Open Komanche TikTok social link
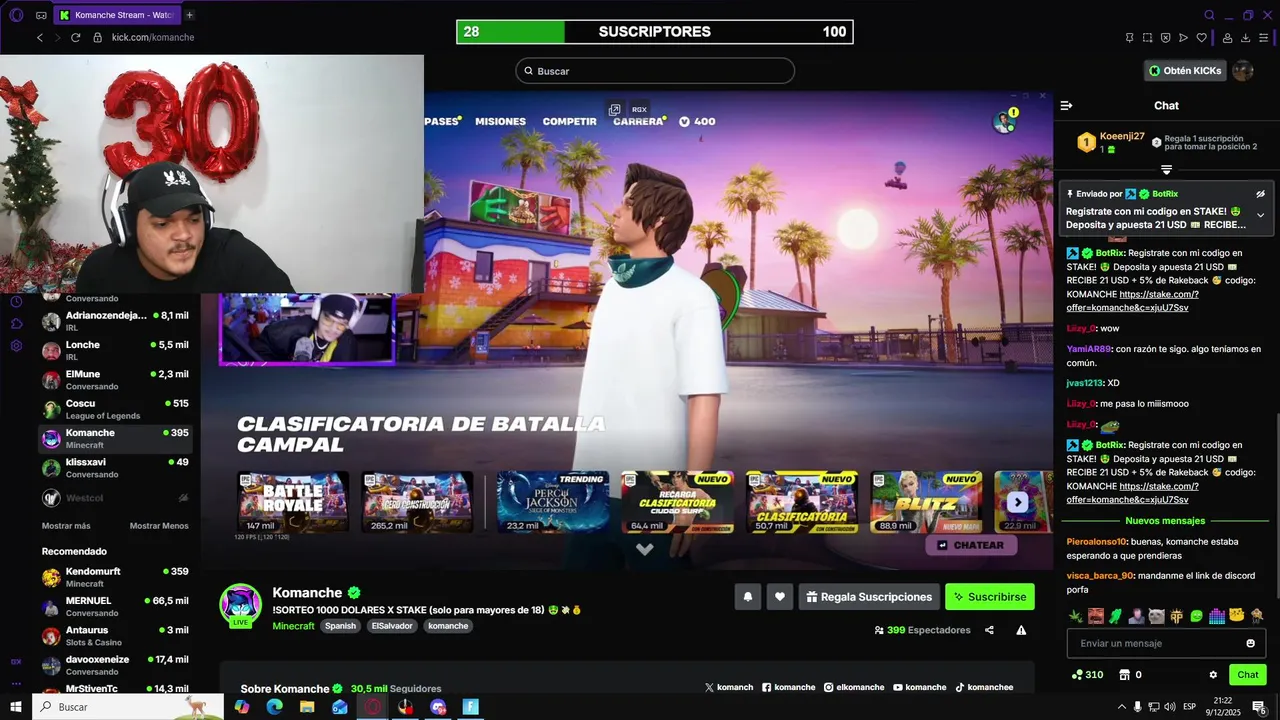This screenshot has width=1280, height=720. [984, 687]
